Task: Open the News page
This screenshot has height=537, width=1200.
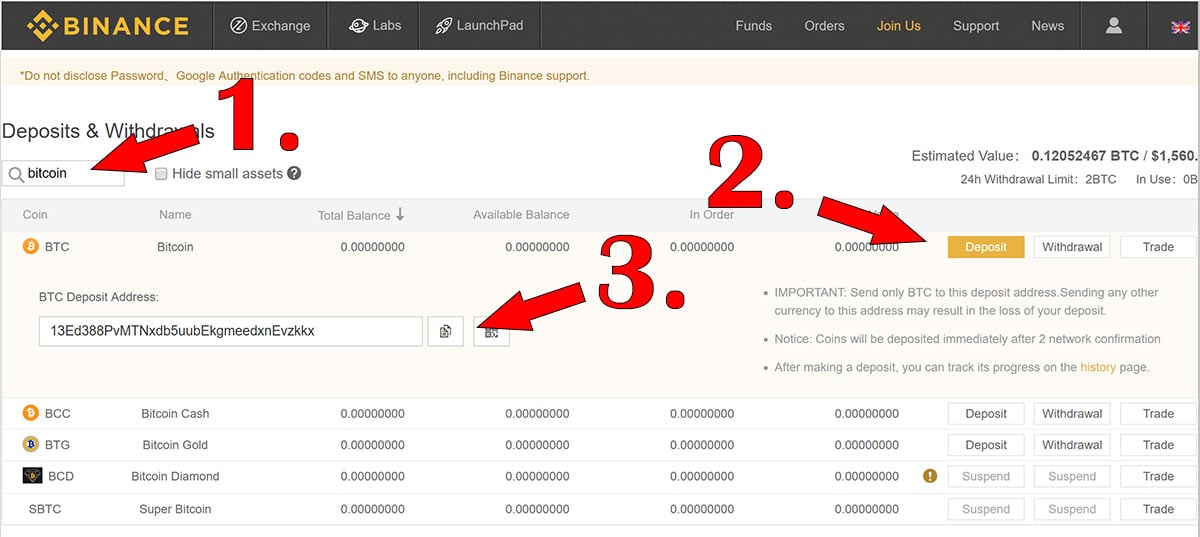Action: [x=1047, y=26]
